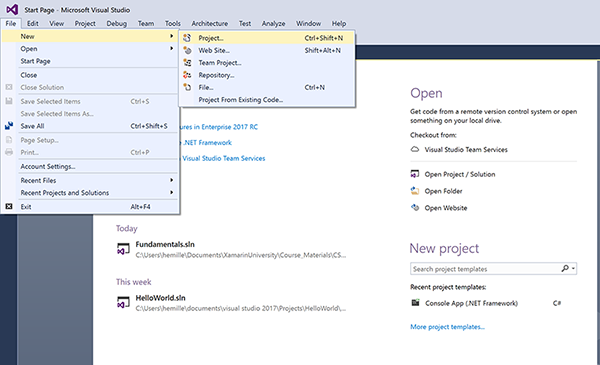This screenshot has height=365, width=600.
Task: Click the Exit icon in File menu
Action: click(x=9, y=207)
